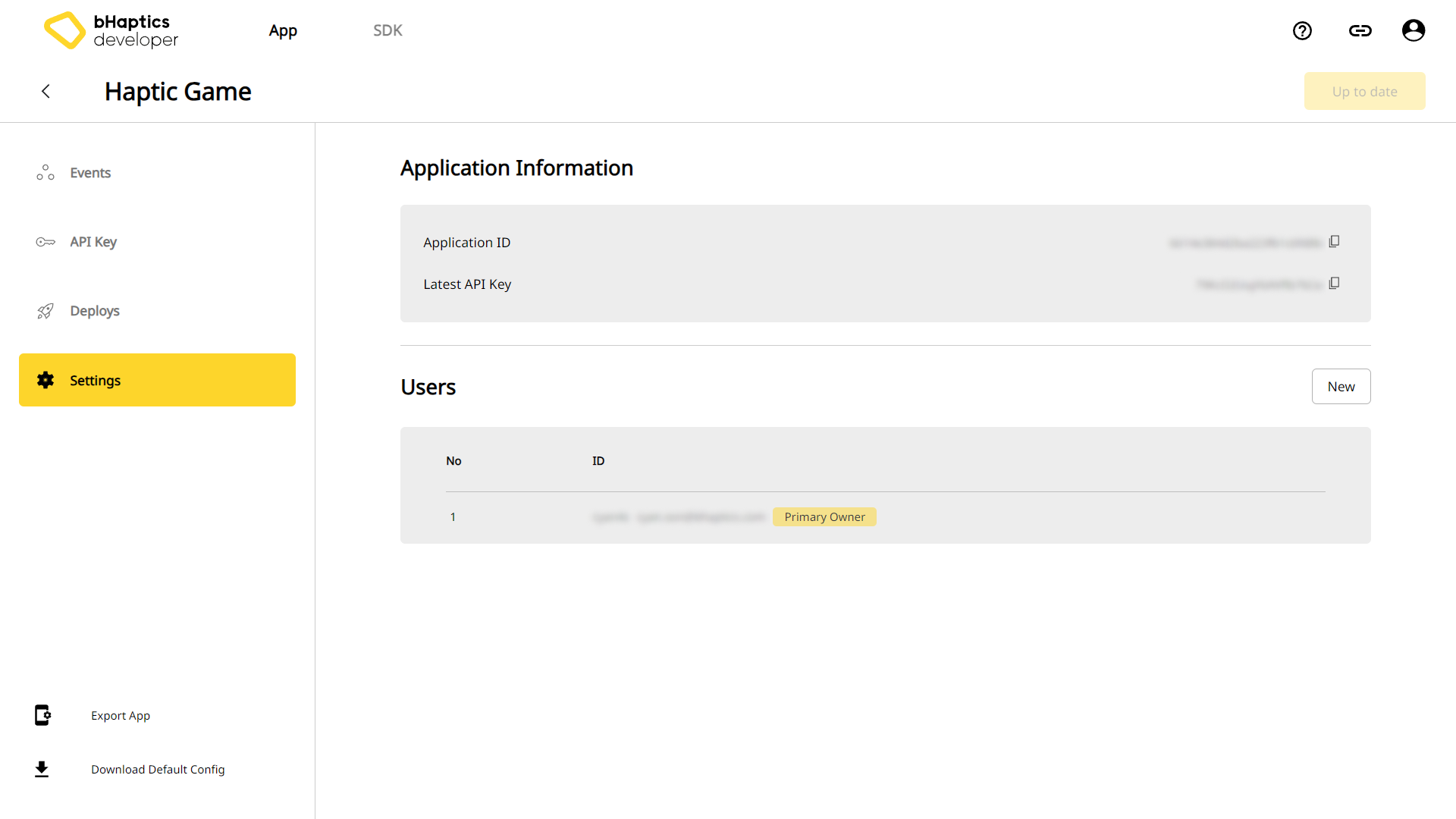Image resolution: width=1456 pixels, height=819 pixels.
Task: Add a new user with New button
Action: (x=1341, y=386)
